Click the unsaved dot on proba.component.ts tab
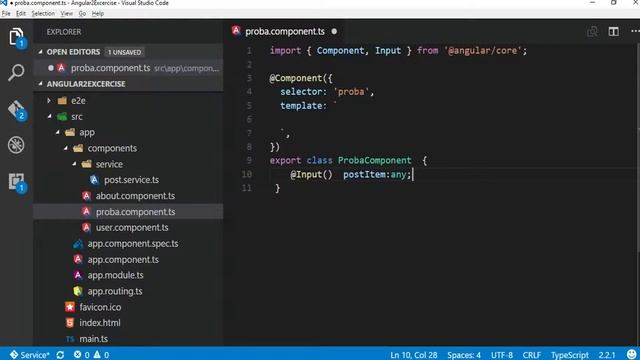This screenshot has width=640, height=360. (334, 31)
